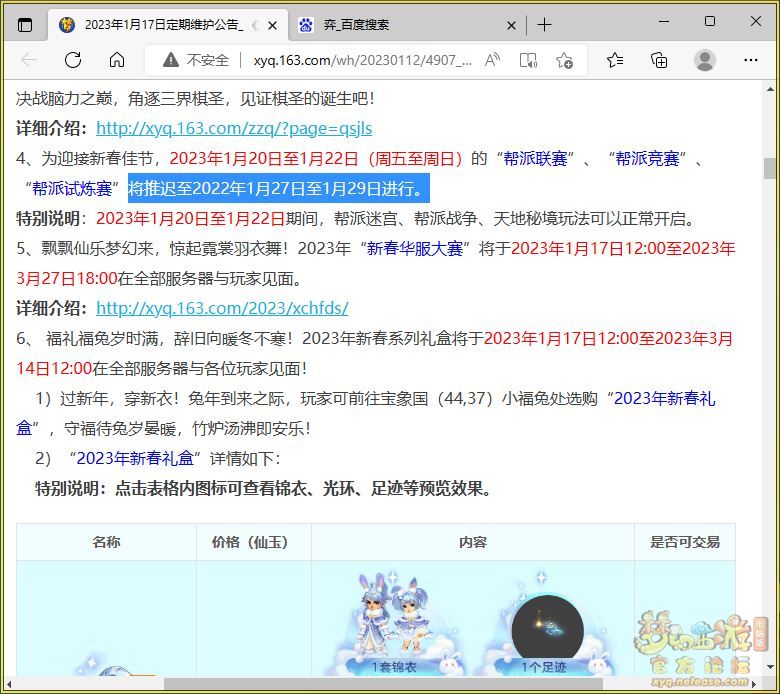Preview the 1套锦衣 costume thumbnail
The height and width of the screenshot is (694, 780).
(x=394, y=624)
